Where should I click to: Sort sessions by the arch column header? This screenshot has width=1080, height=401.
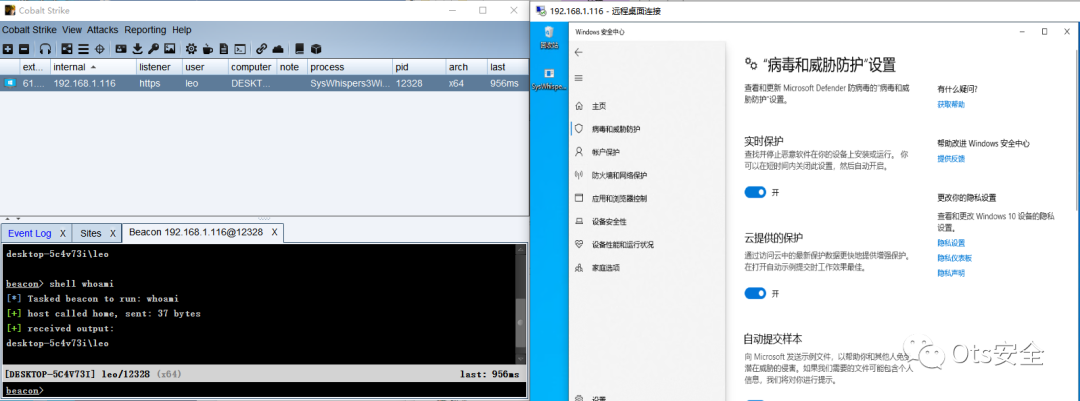click(x=466, y=67)
